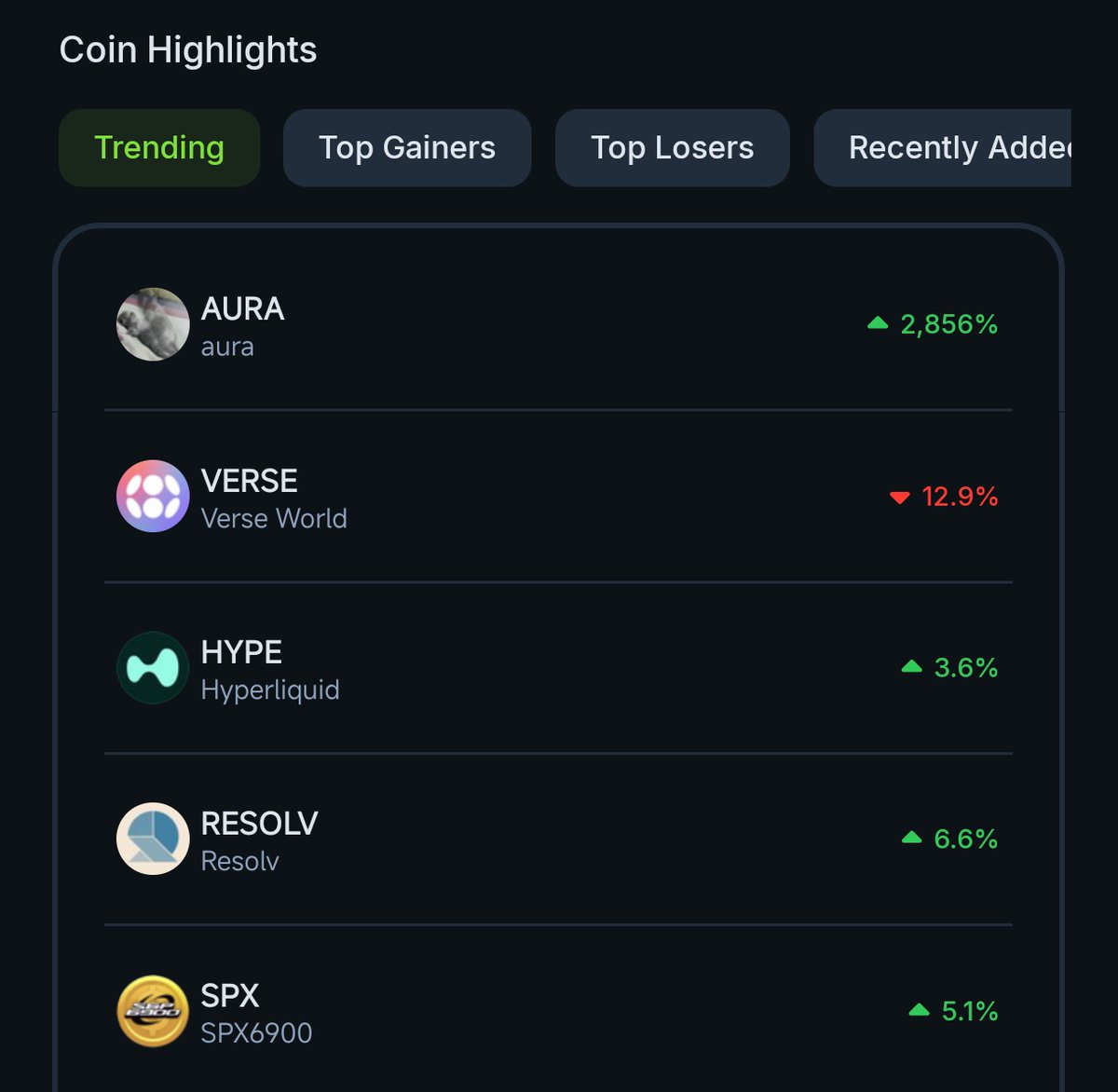Click the SPX6900 subtitle label

256,1033
